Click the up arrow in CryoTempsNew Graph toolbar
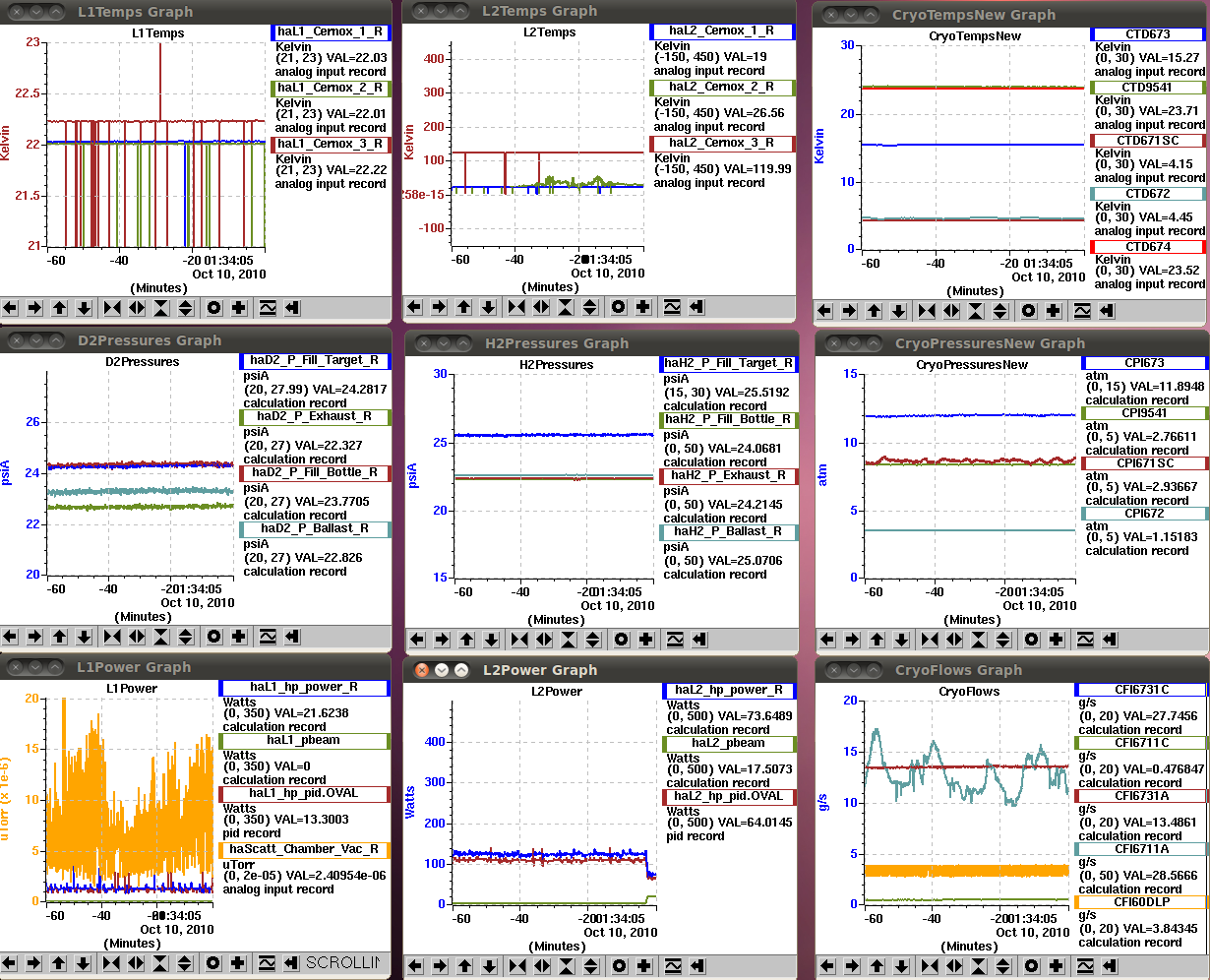1210x980 pixels. tap(875, 311)
